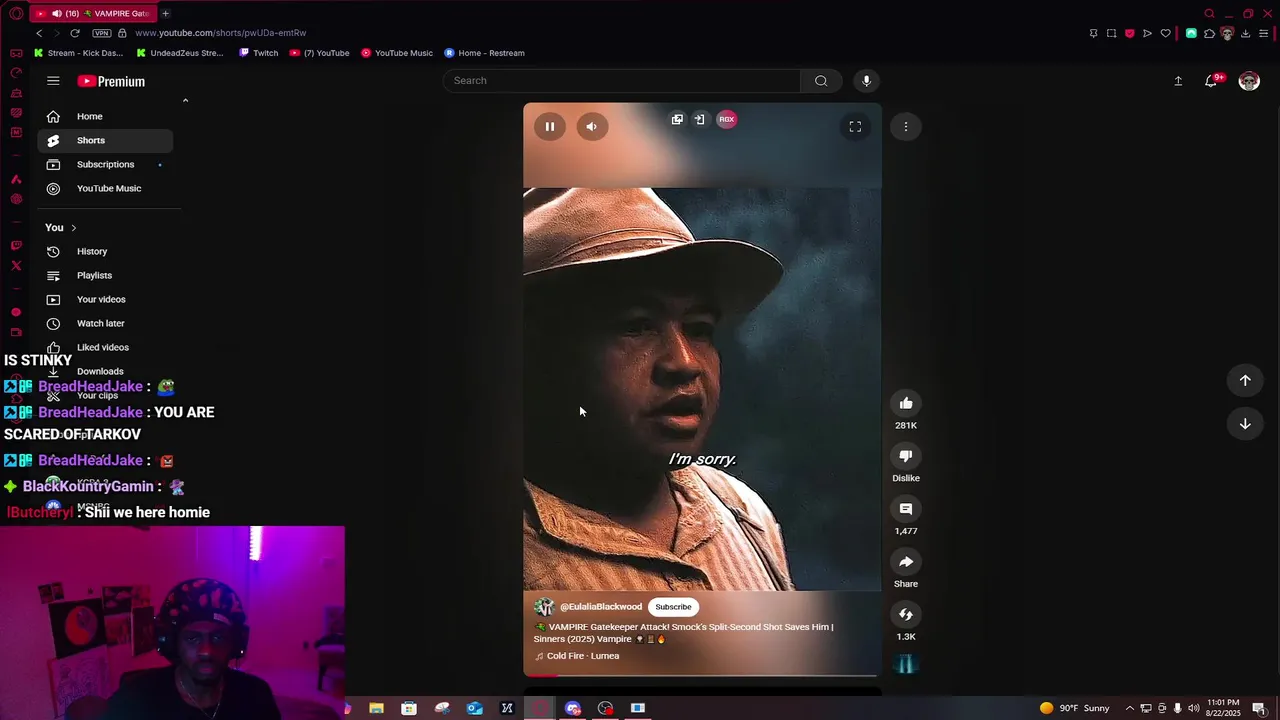Viewport: 1280px width, 720px height.
Task: Take a snapshot with the toolbar capture icon
Action: click(x=1111, y=33)
